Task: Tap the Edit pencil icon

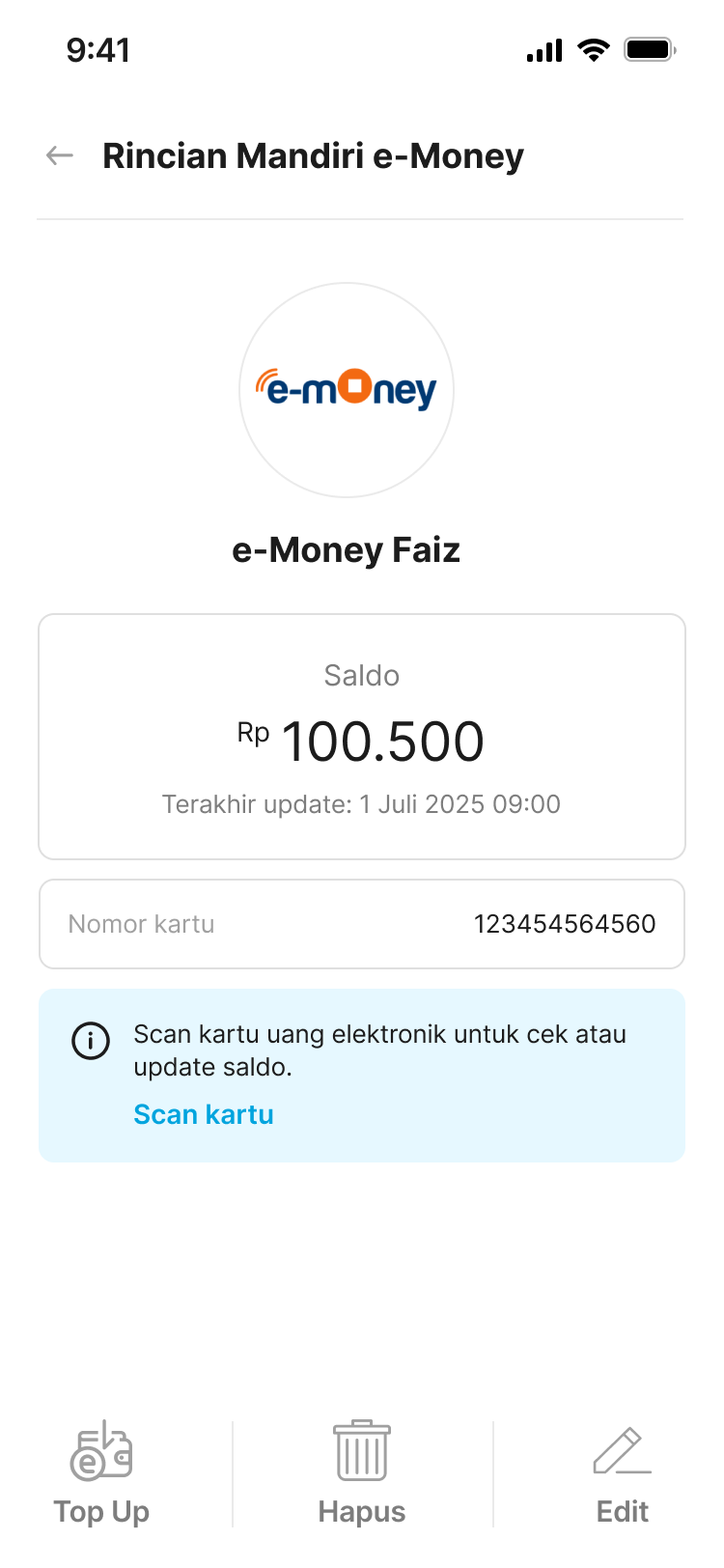Action: (623, 1451)
